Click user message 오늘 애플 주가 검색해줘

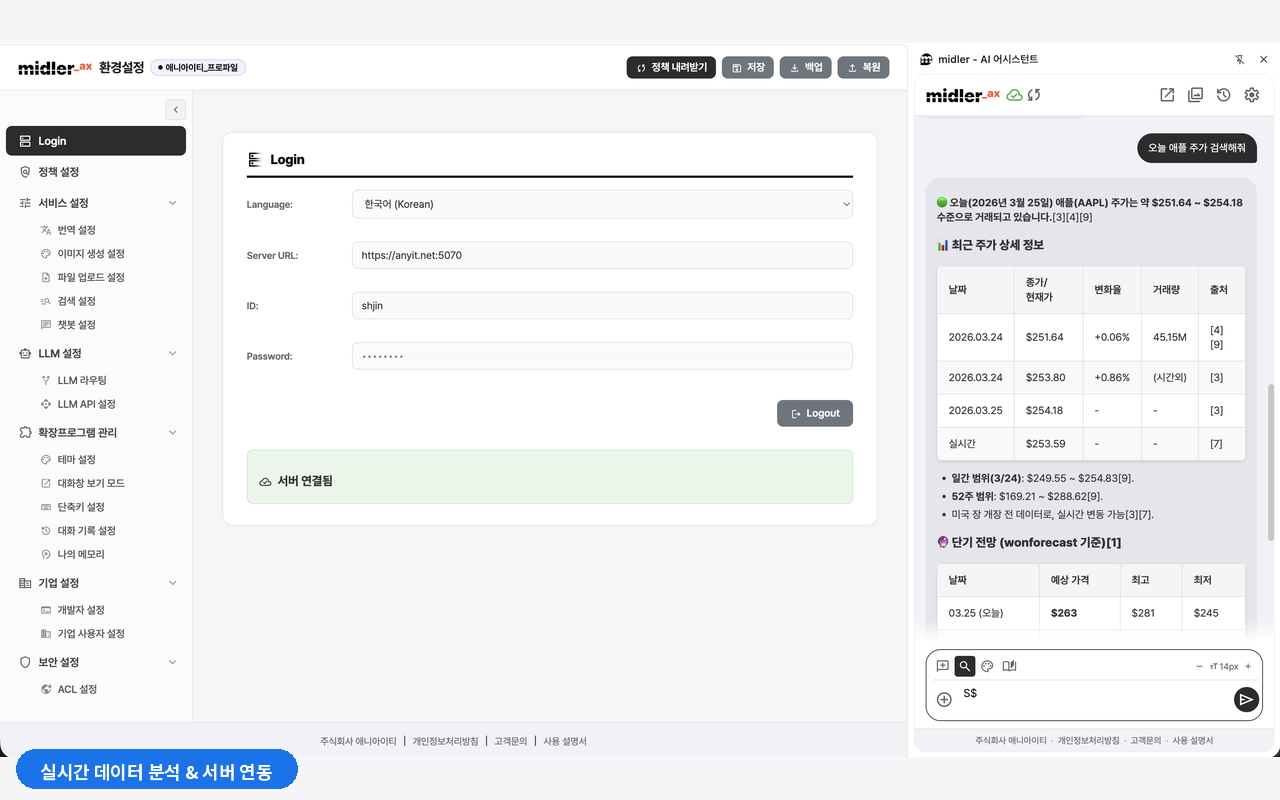(x=1197, y=148)
